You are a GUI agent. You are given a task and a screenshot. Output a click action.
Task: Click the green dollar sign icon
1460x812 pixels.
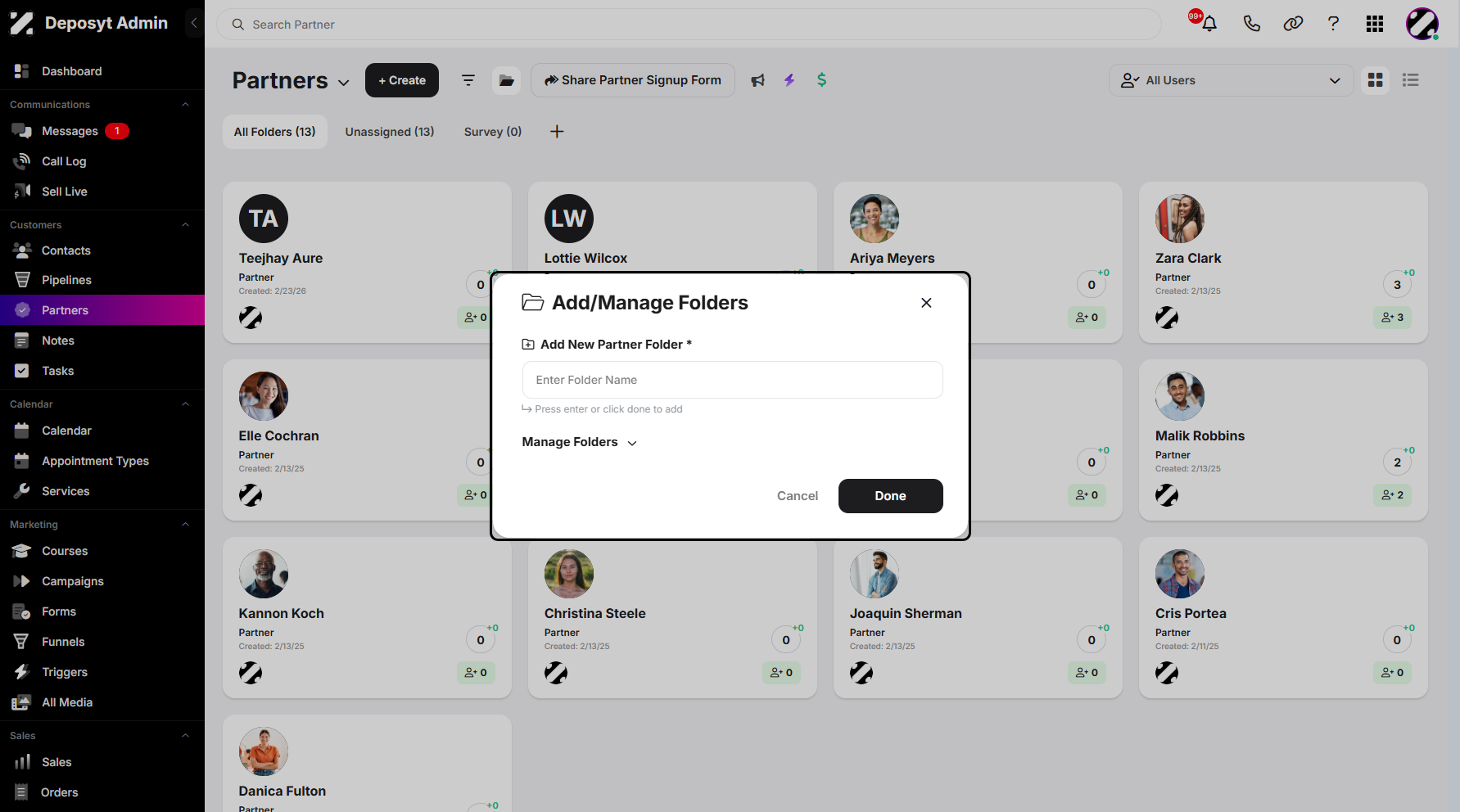821,80
